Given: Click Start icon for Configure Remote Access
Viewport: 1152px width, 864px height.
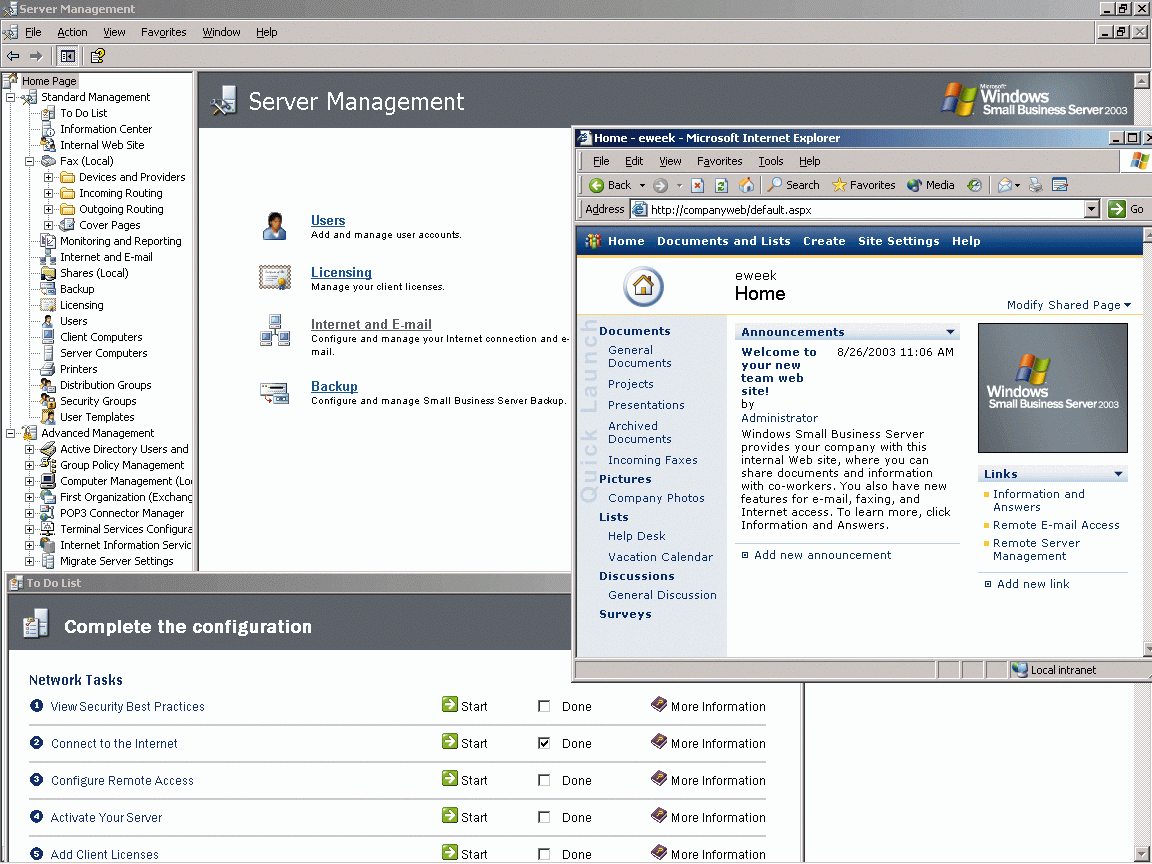Looking at the screenshot, I should [x=450, y=779].
